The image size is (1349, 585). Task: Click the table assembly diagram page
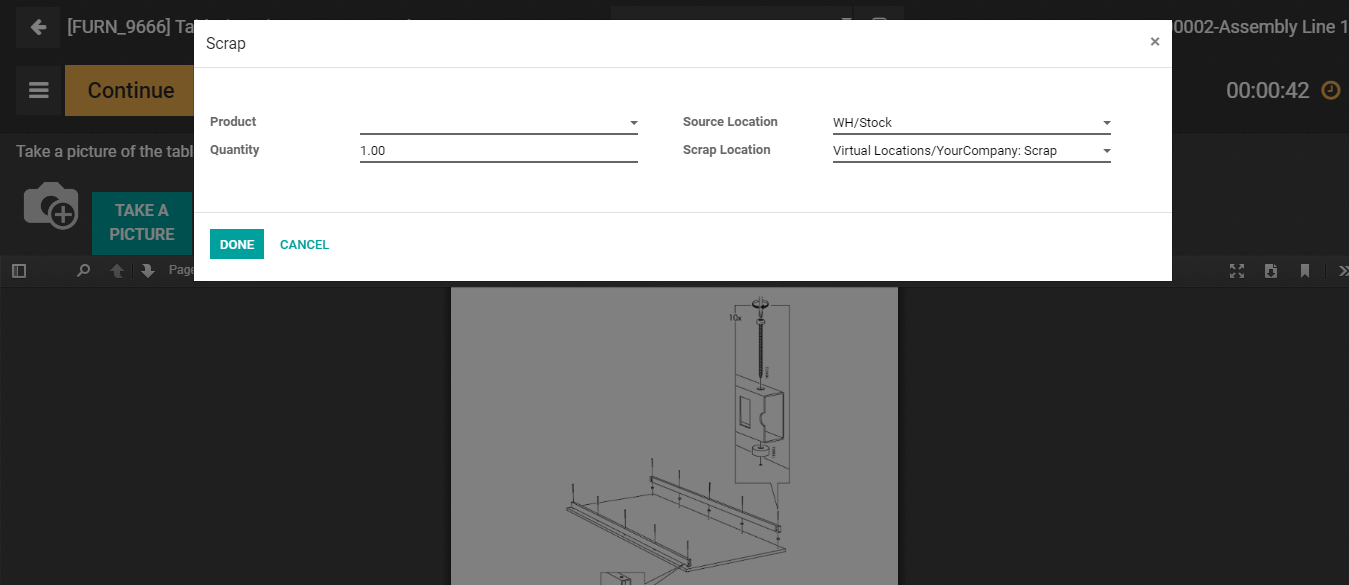click(x=674, y=436)
